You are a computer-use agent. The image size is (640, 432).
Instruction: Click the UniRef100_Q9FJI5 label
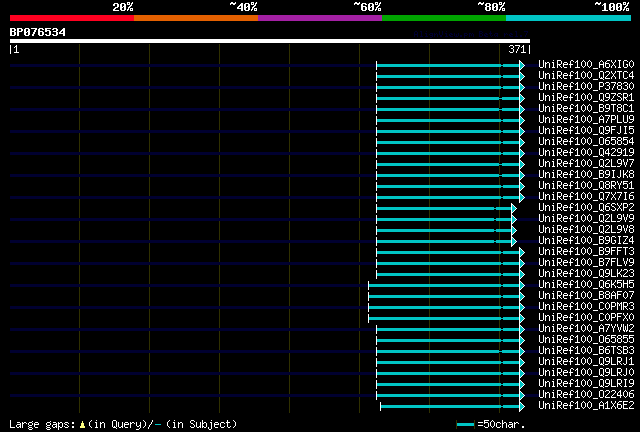coord(586,131)
